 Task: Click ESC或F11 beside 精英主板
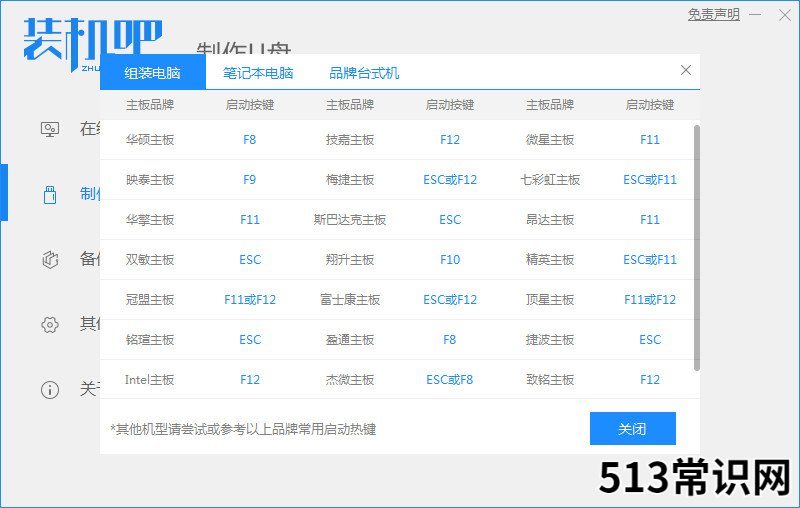[650, 260]
